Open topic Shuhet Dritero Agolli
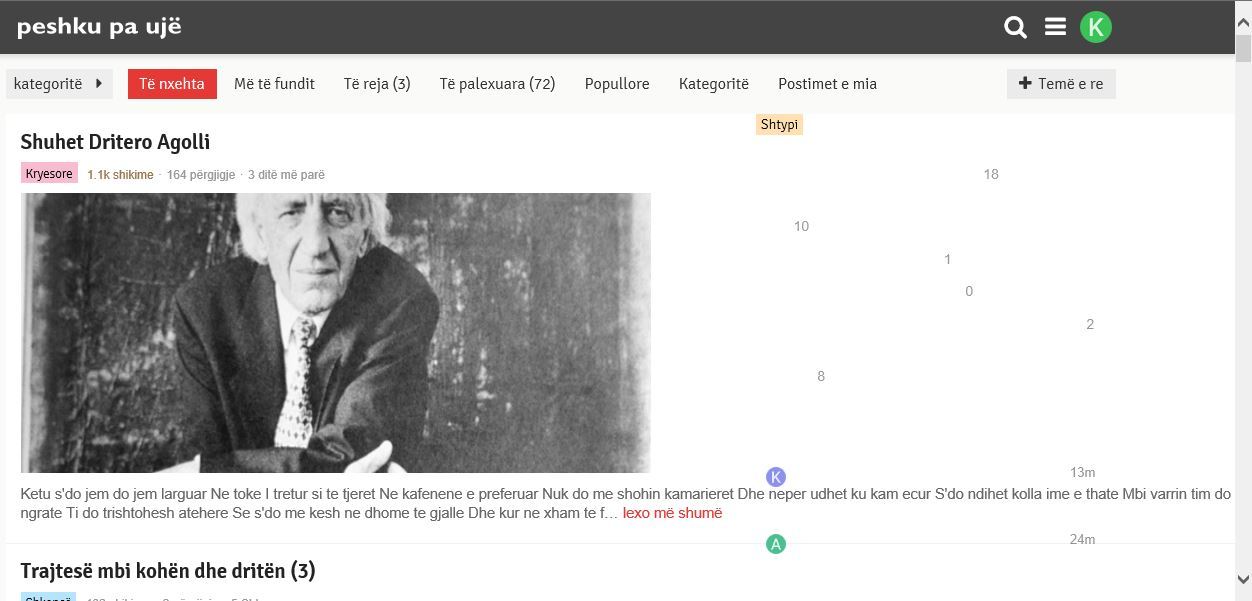Image resolution: width=1252 pixels, height=601 pixels. click(x=115, y=142)
